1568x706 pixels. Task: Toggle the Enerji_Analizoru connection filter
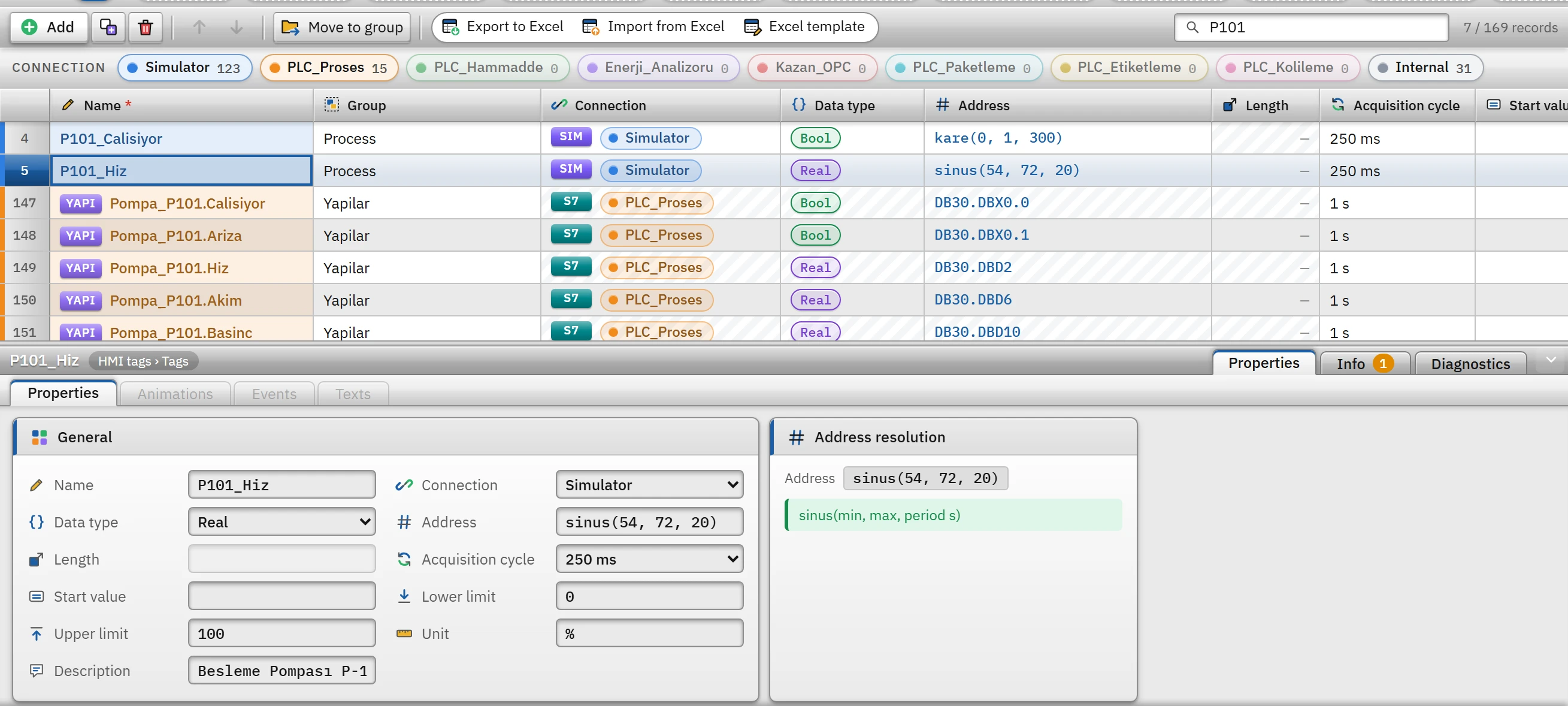[659, 68]
